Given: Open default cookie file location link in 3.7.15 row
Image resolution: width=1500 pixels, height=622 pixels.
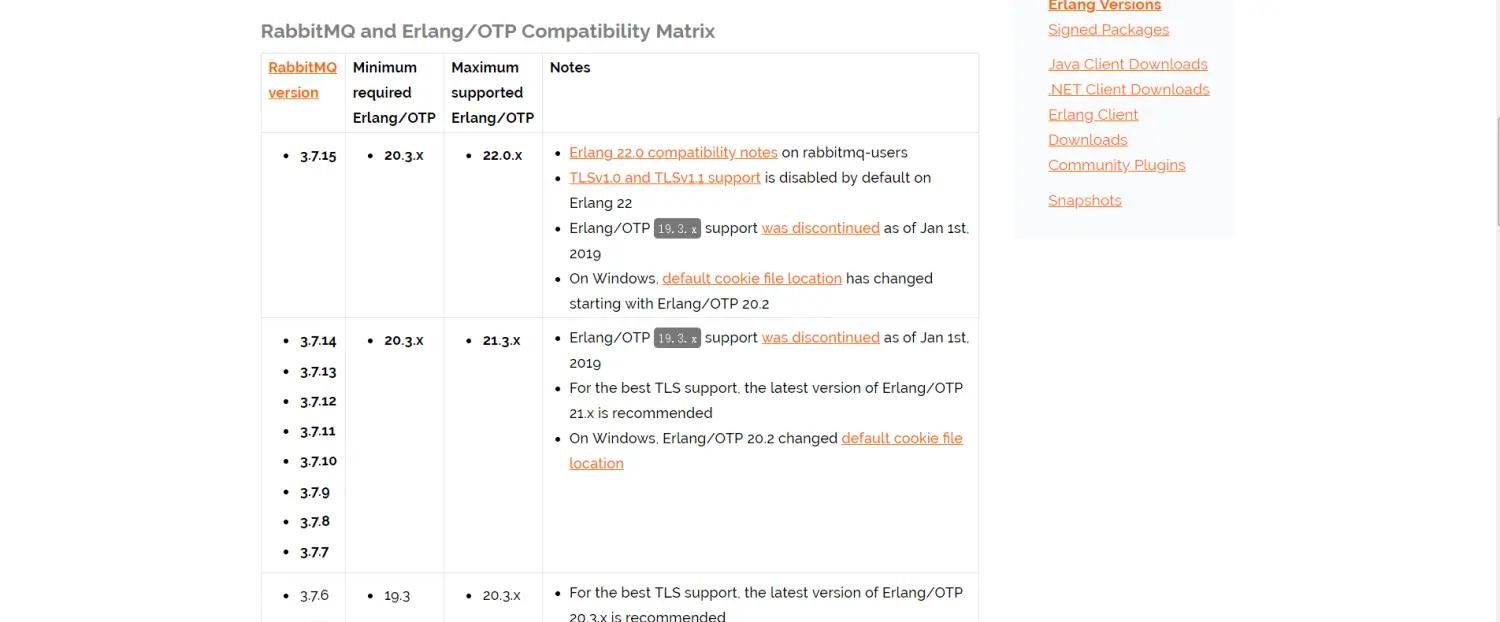Looking at the screenshot, I should click(751, 278).
